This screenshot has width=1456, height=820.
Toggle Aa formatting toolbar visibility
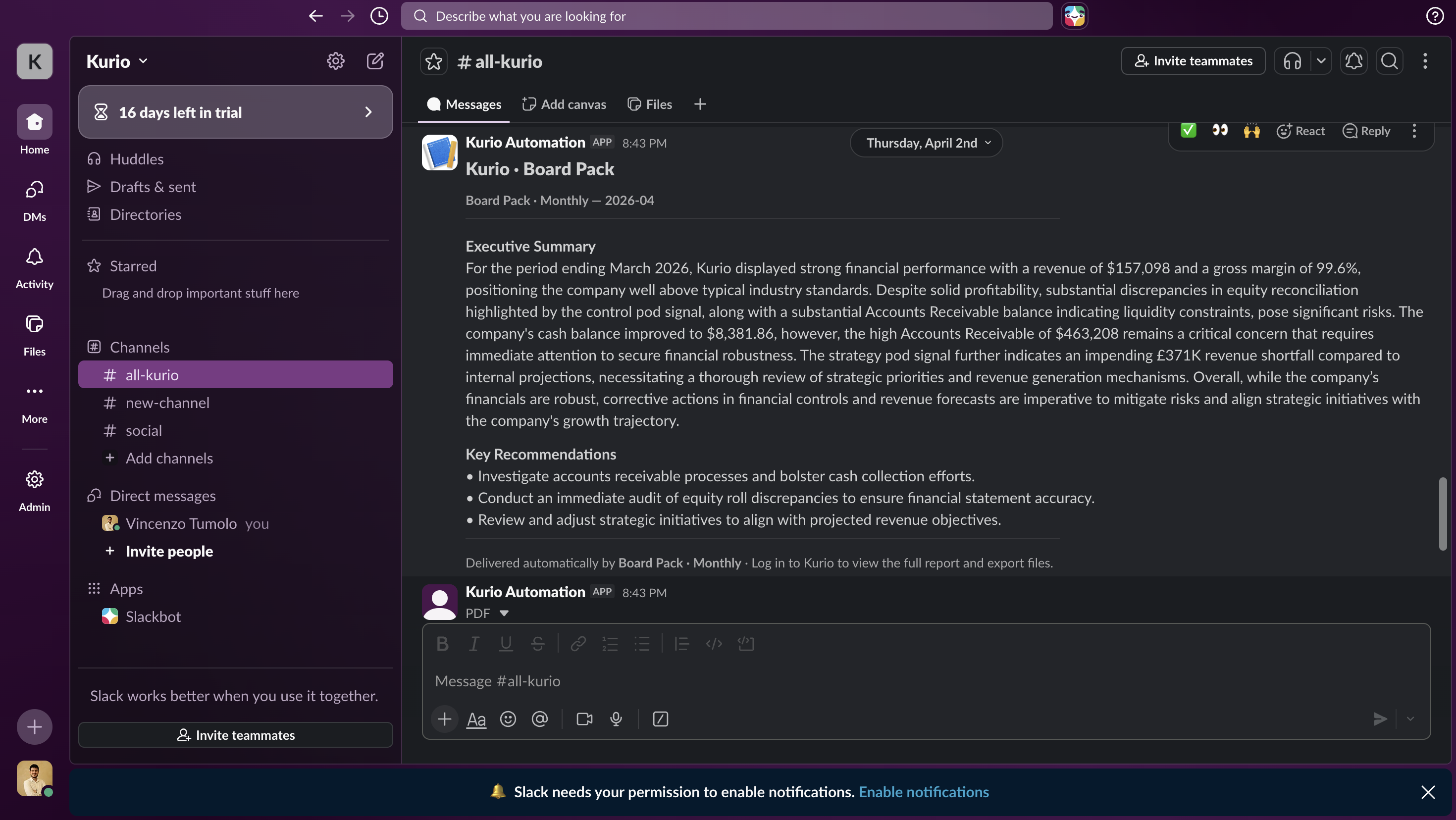[476, 719]
